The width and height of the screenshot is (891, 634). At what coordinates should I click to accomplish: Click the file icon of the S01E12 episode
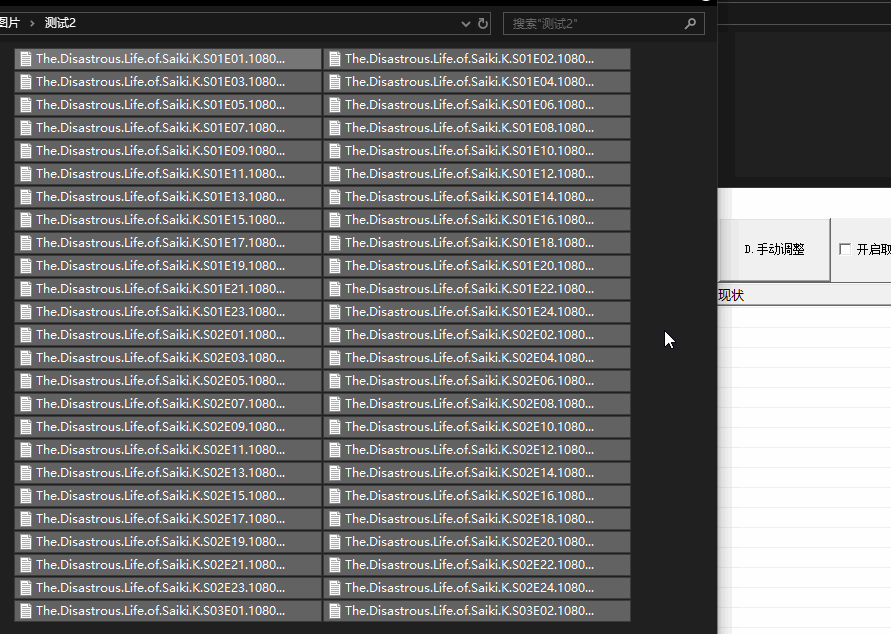pos(335,174)
